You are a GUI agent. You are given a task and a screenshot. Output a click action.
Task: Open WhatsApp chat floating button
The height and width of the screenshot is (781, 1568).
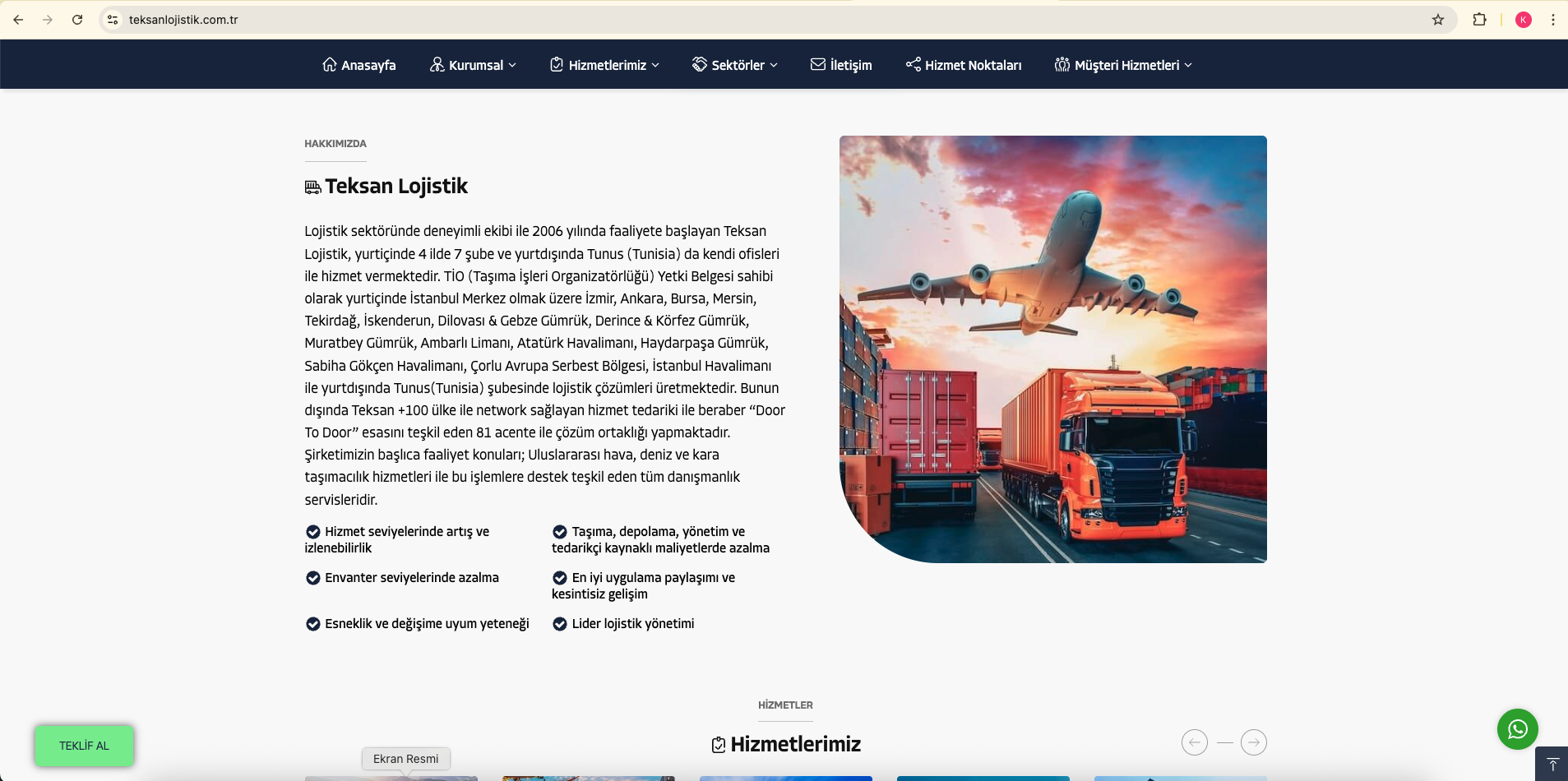click(1518, 729)
